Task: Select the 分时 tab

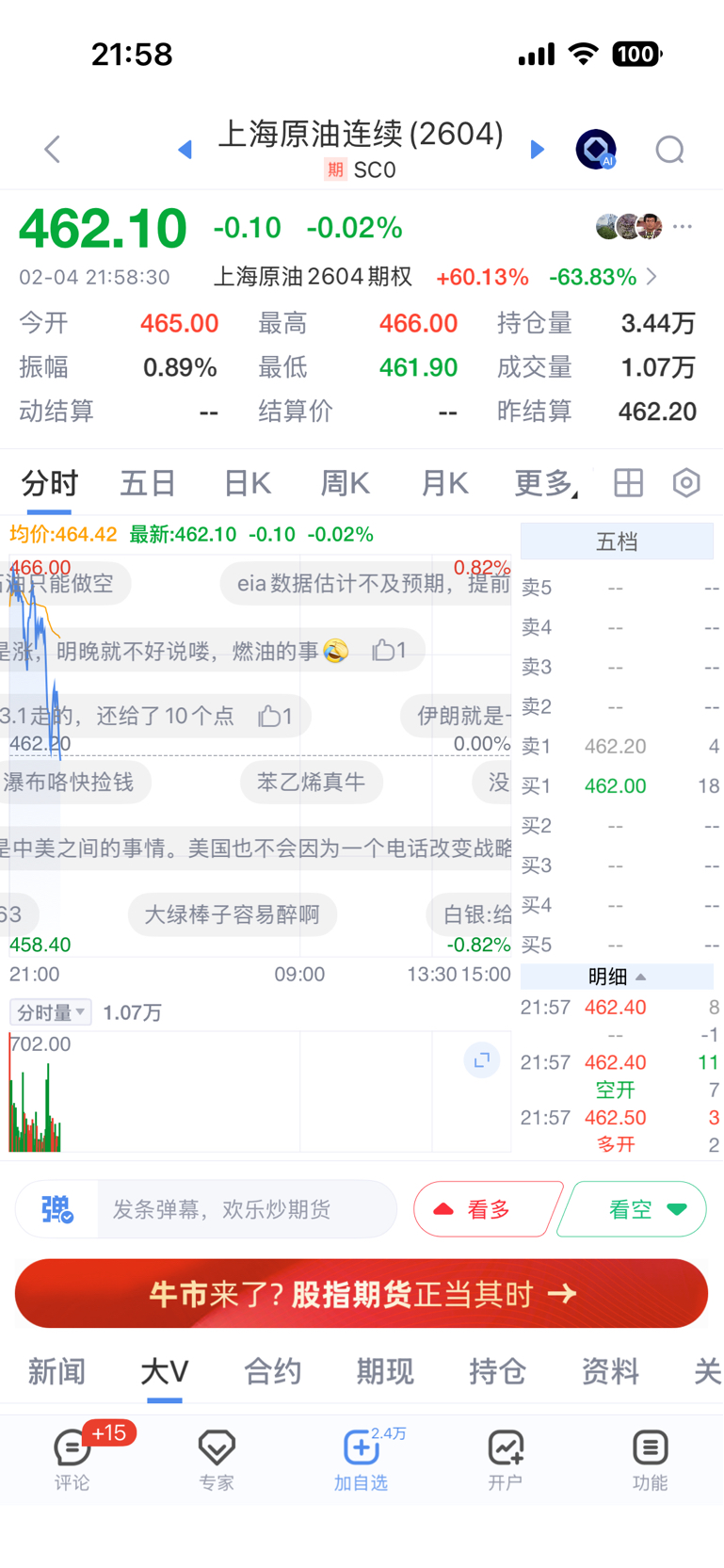Action: (x=50, y=483)
